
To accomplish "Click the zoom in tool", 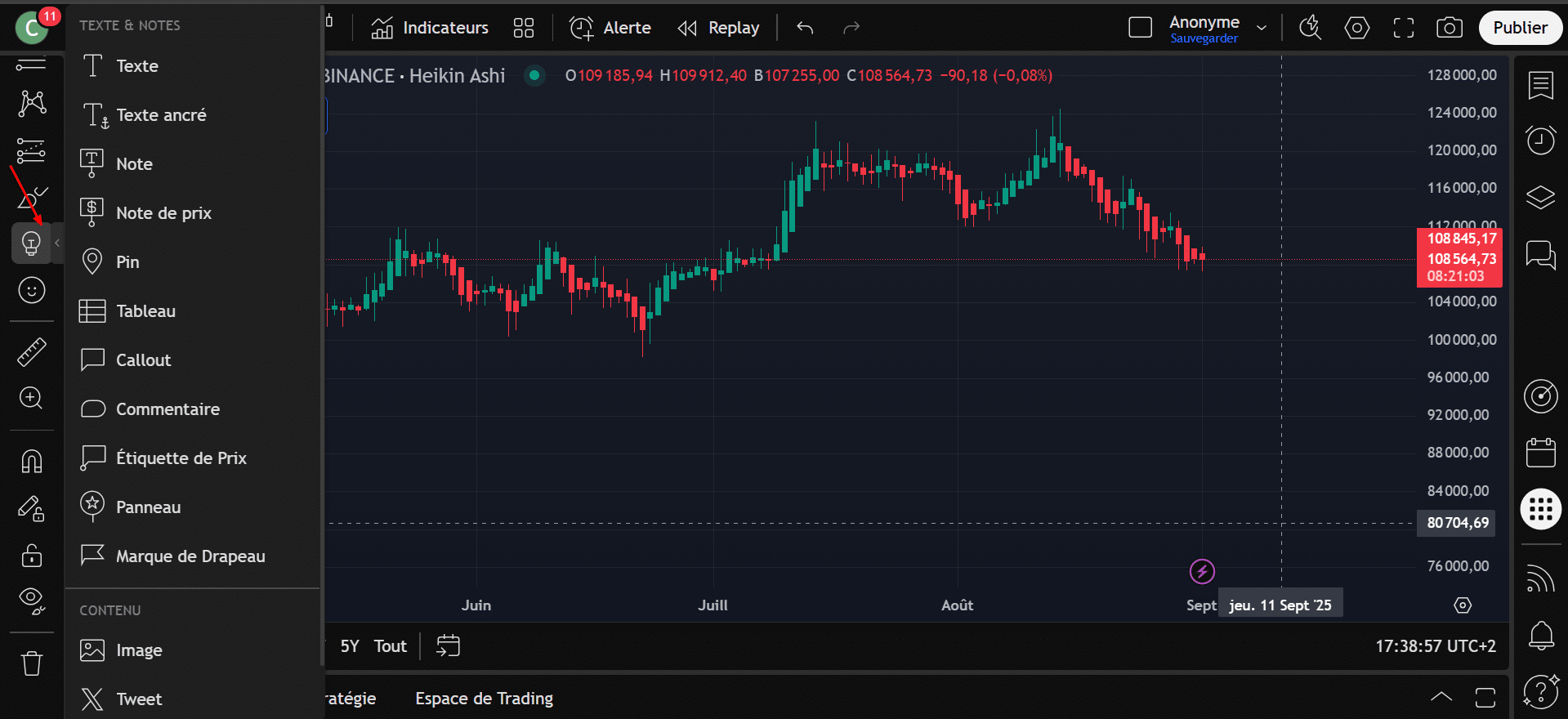I will coord(32,398).
